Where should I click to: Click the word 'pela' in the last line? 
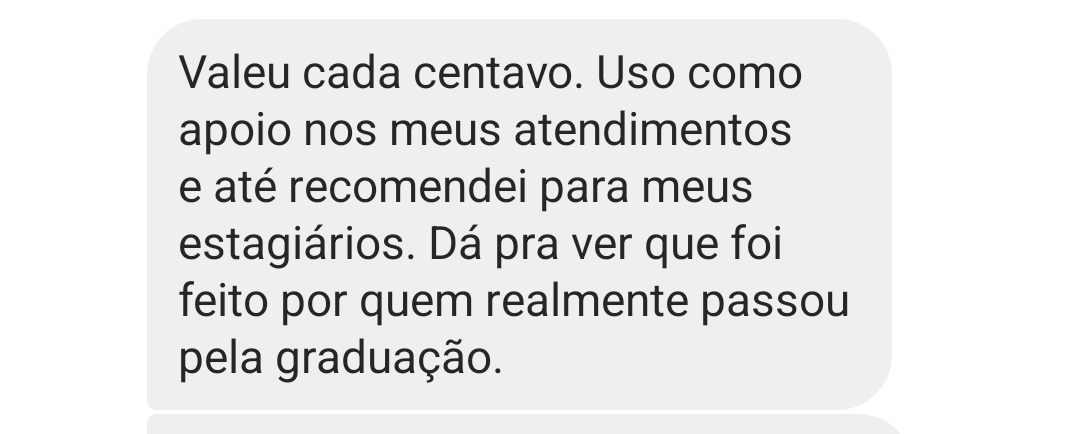(220, 360)
